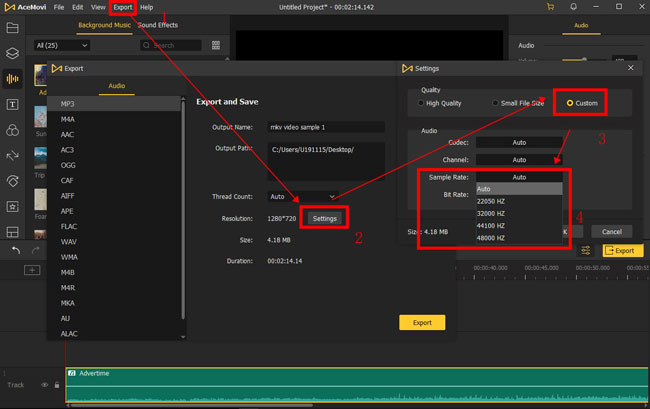The height and width of the screenshot is (409, 650).
Task: Open the layers sidebar icon
Action: (x=12, y=53)
